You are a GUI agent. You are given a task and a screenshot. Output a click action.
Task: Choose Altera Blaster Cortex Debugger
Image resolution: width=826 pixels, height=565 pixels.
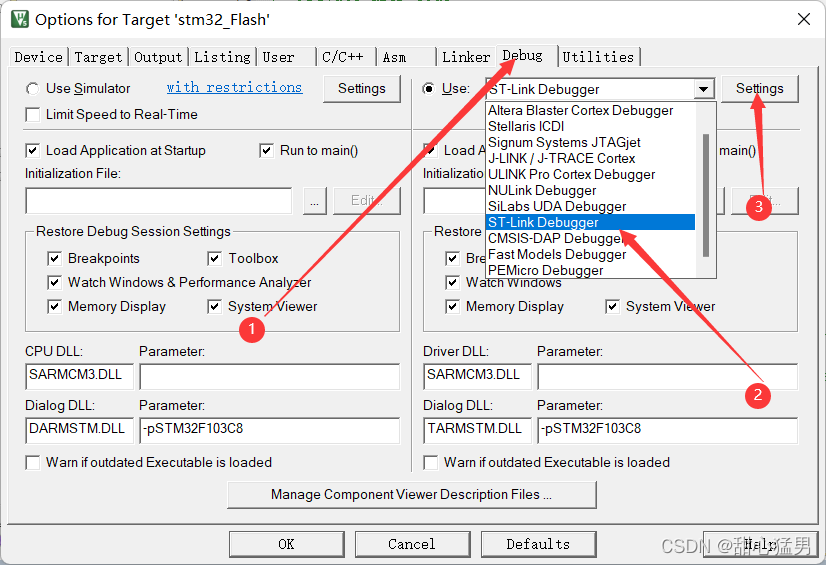click(590, 111)
